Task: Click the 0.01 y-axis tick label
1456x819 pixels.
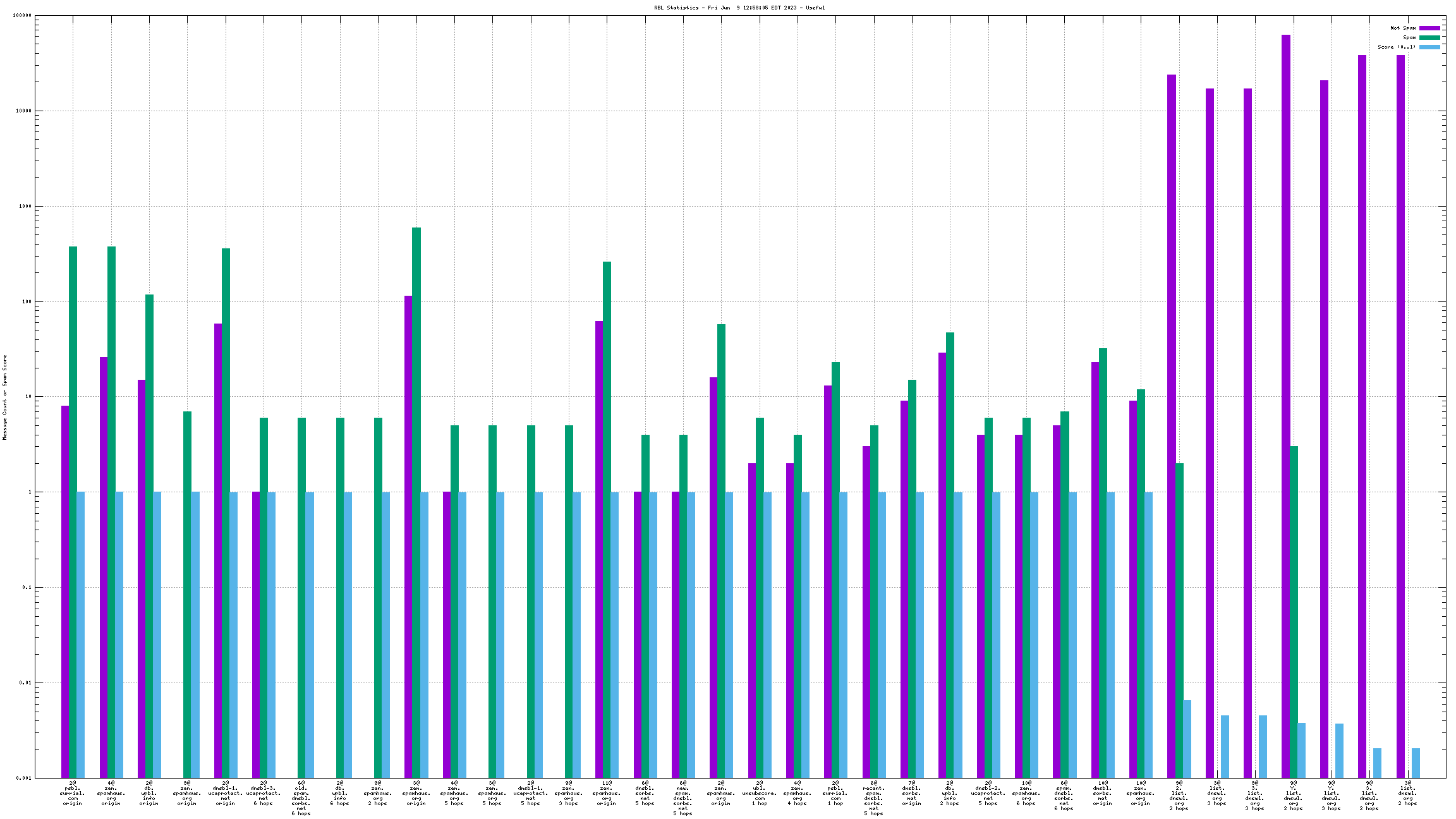Action: 24,683
